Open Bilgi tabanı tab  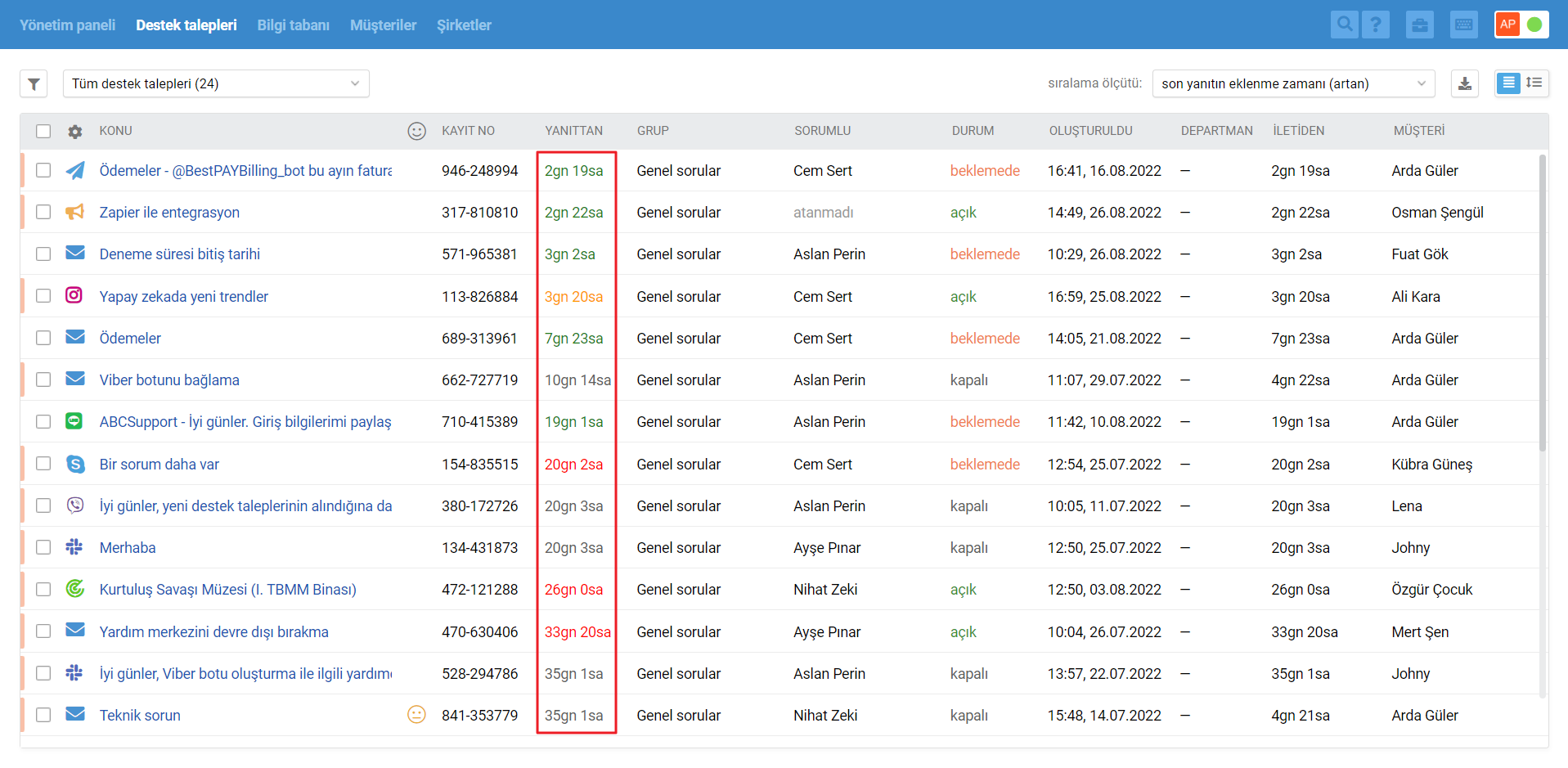click(294, 25)
